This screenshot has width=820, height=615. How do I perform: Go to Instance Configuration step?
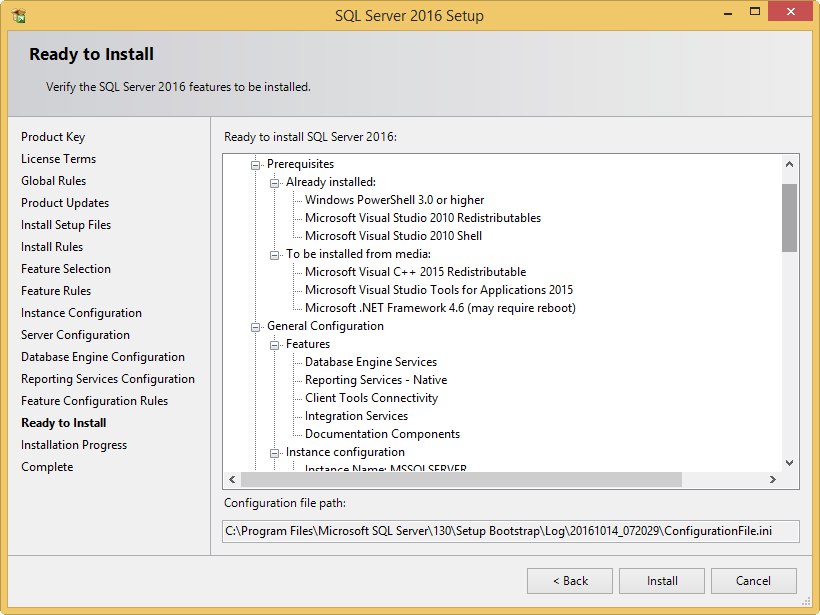(x=81, y=313)
